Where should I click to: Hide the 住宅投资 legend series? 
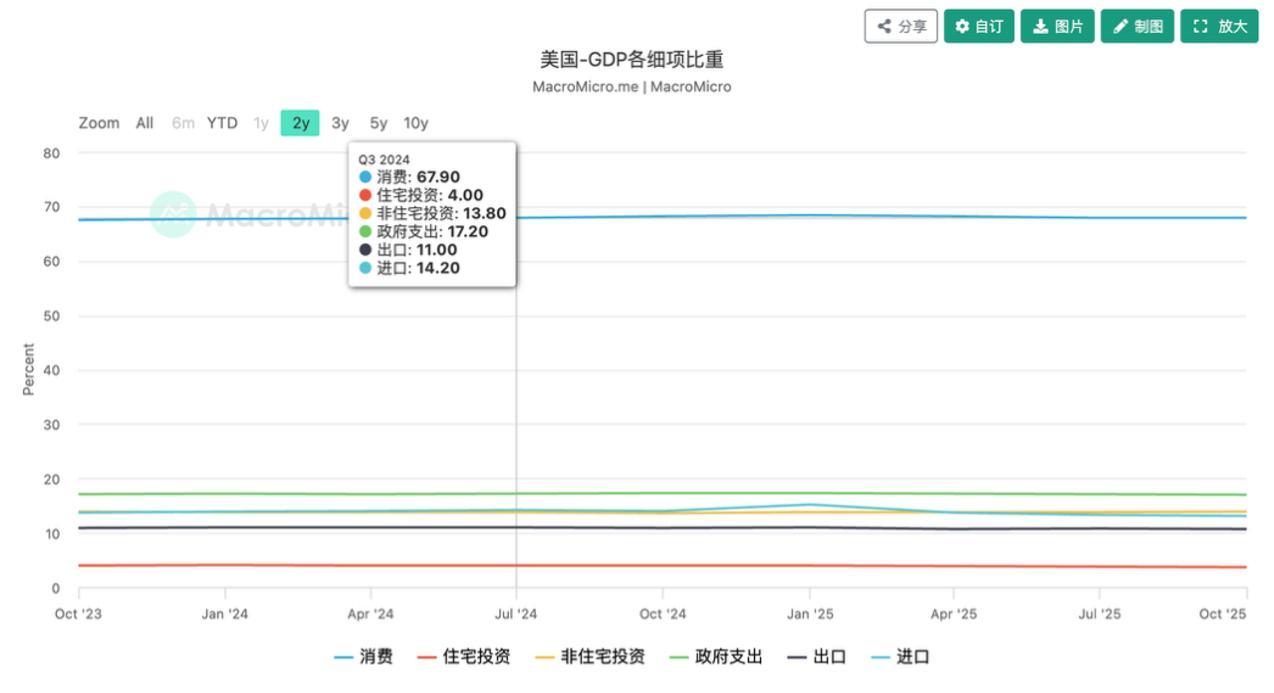(464, 657)
